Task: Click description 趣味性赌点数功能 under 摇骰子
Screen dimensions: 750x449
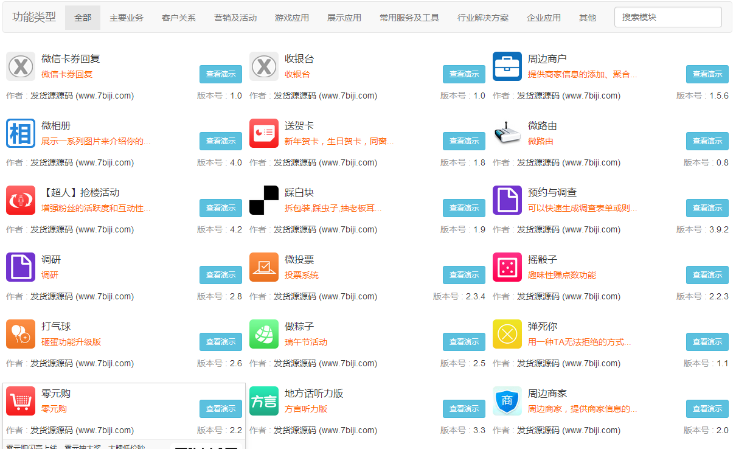Action: tap(562, 275)
